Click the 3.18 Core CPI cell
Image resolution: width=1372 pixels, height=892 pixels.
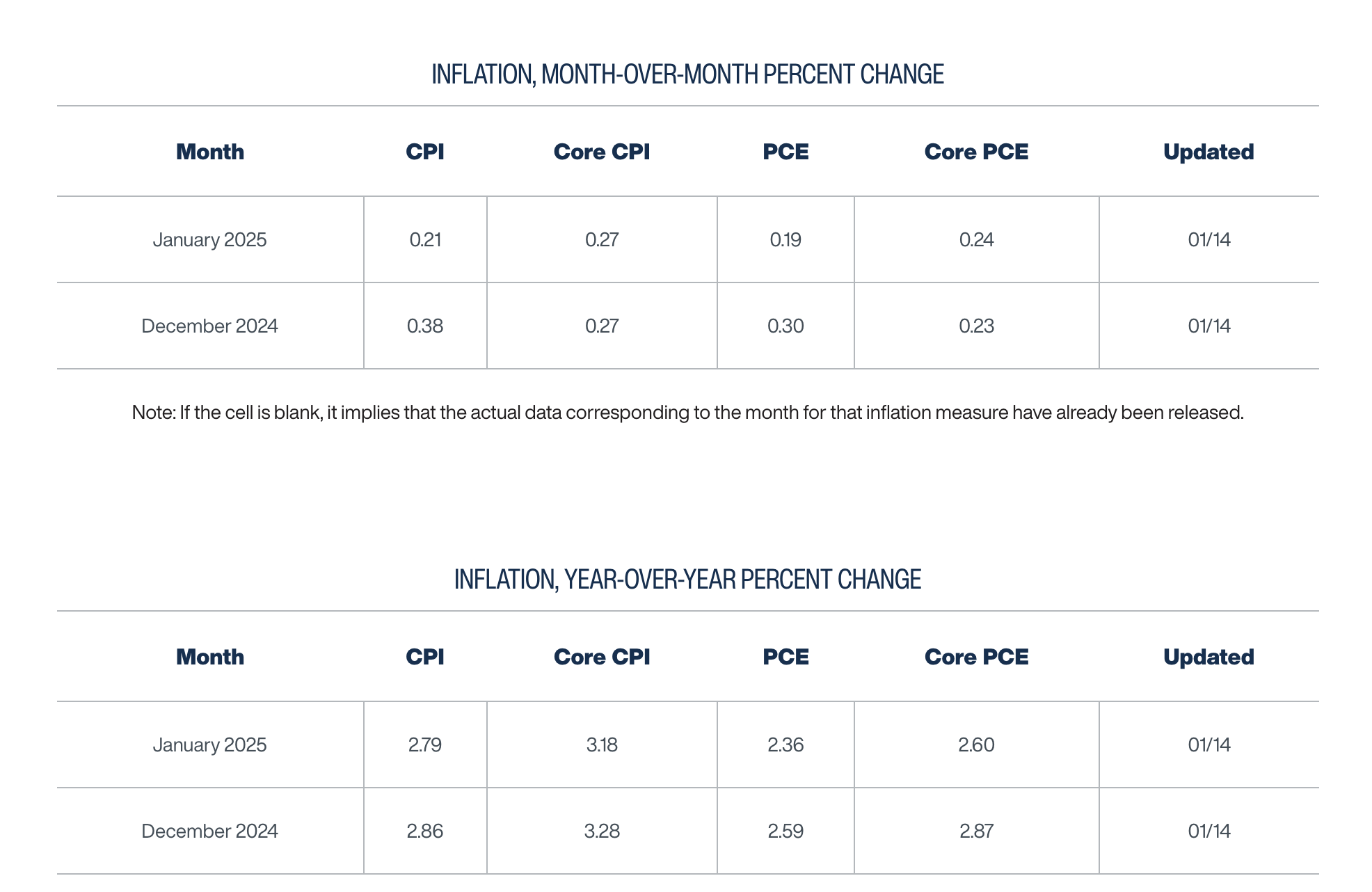602,745
